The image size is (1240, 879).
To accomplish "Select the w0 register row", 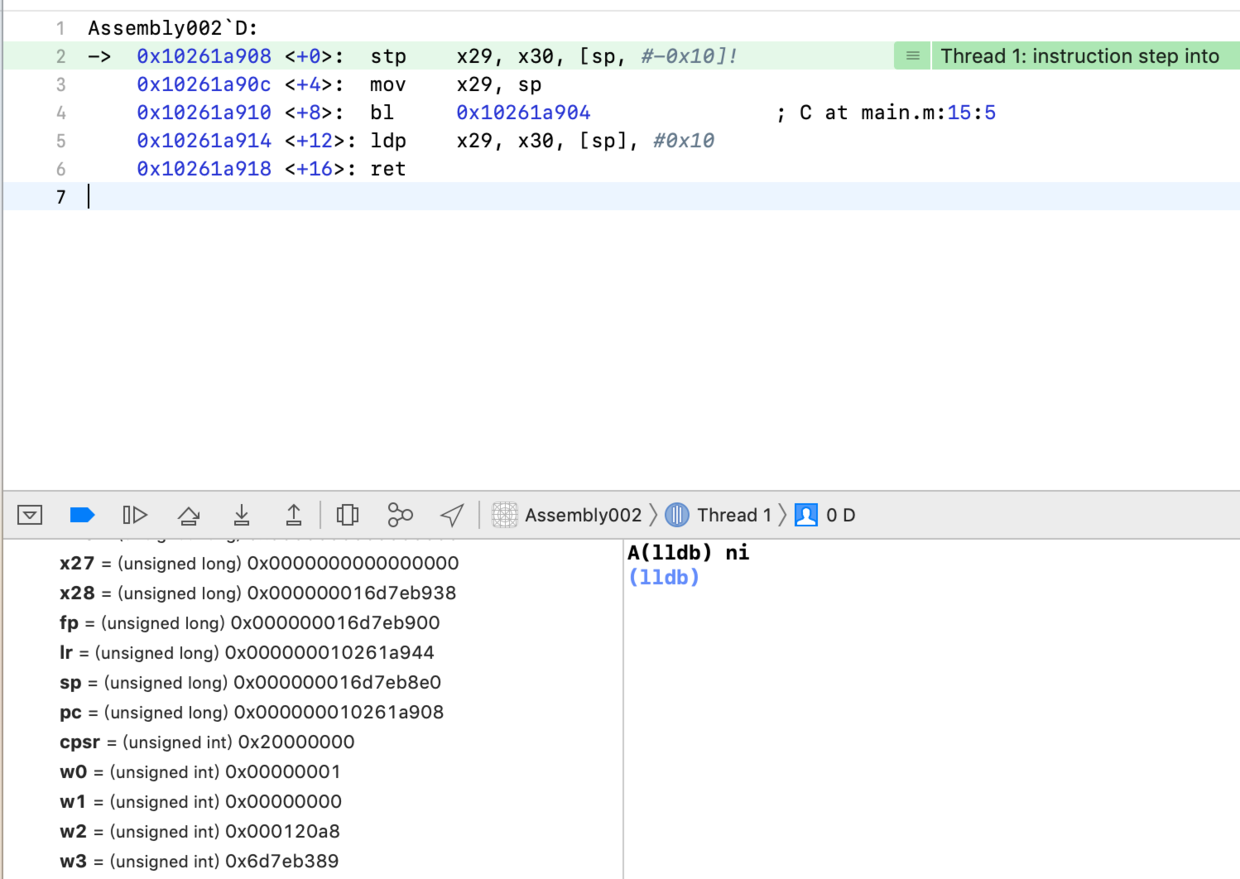I will (x=200, y=772).
